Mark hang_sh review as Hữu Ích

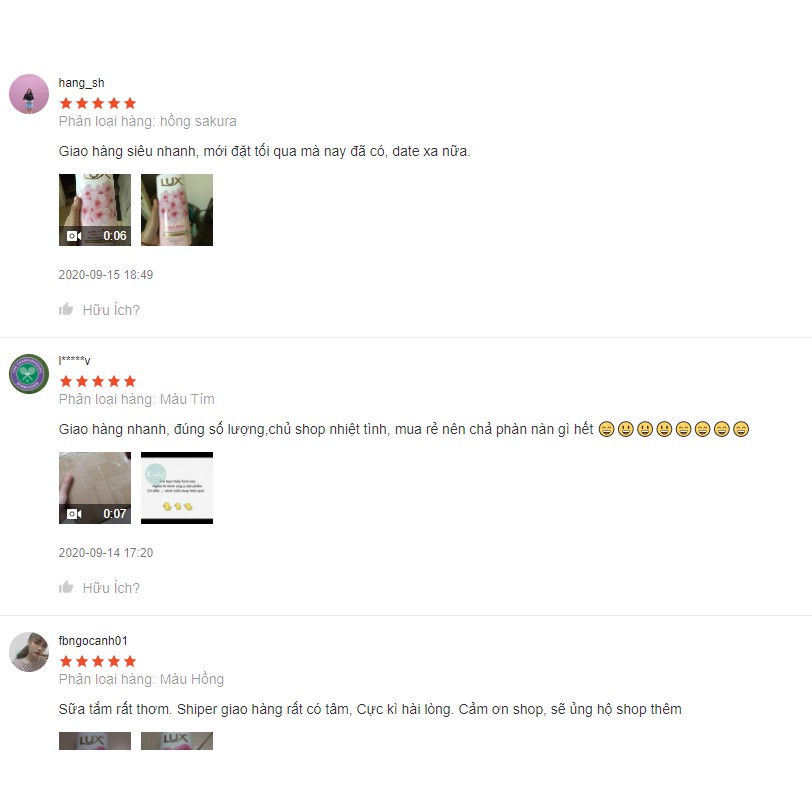coord(111,310)
